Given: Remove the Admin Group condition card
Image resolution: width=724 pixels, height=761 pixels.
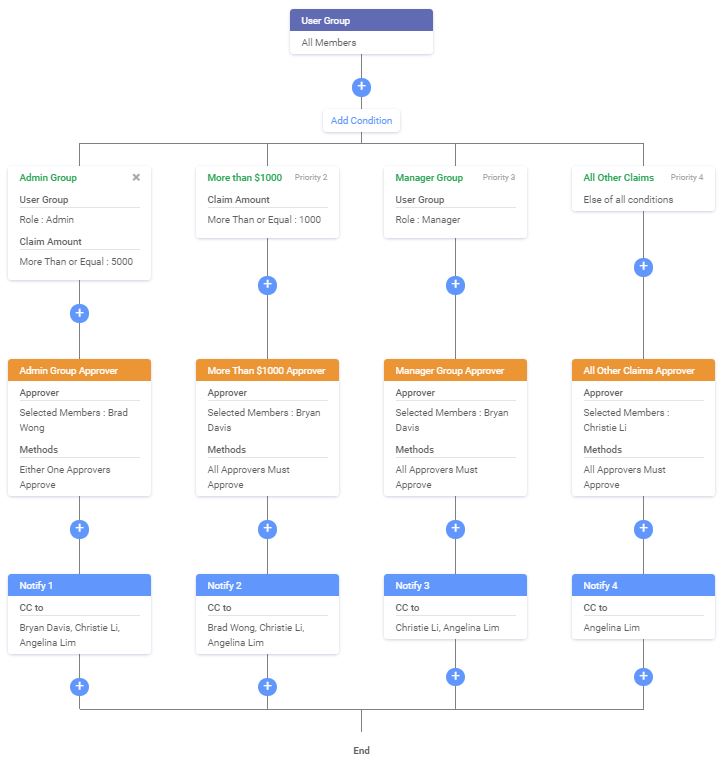Looking at the screenshot, I should [136, 178].
